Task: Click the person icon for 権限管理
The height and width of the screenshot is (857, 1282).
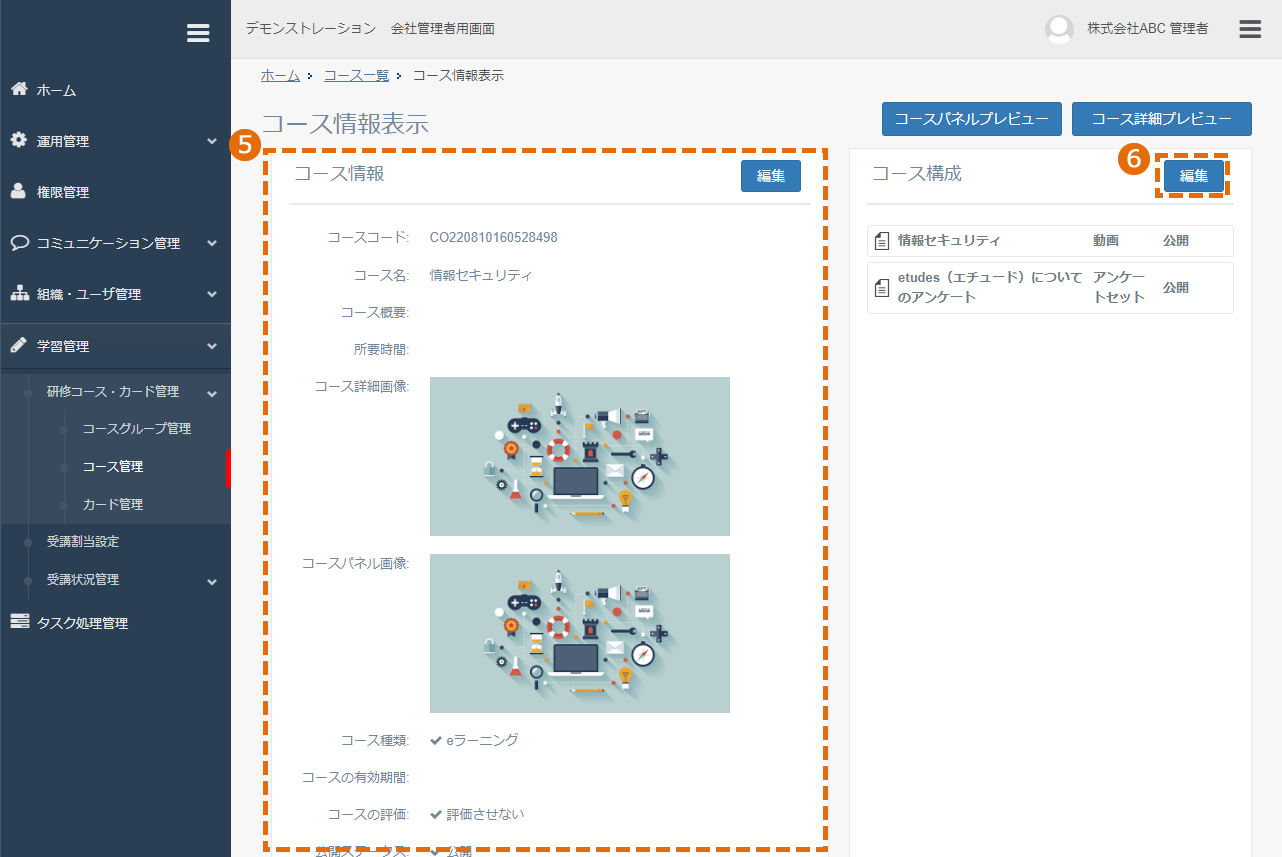Action: coord(19,191)
